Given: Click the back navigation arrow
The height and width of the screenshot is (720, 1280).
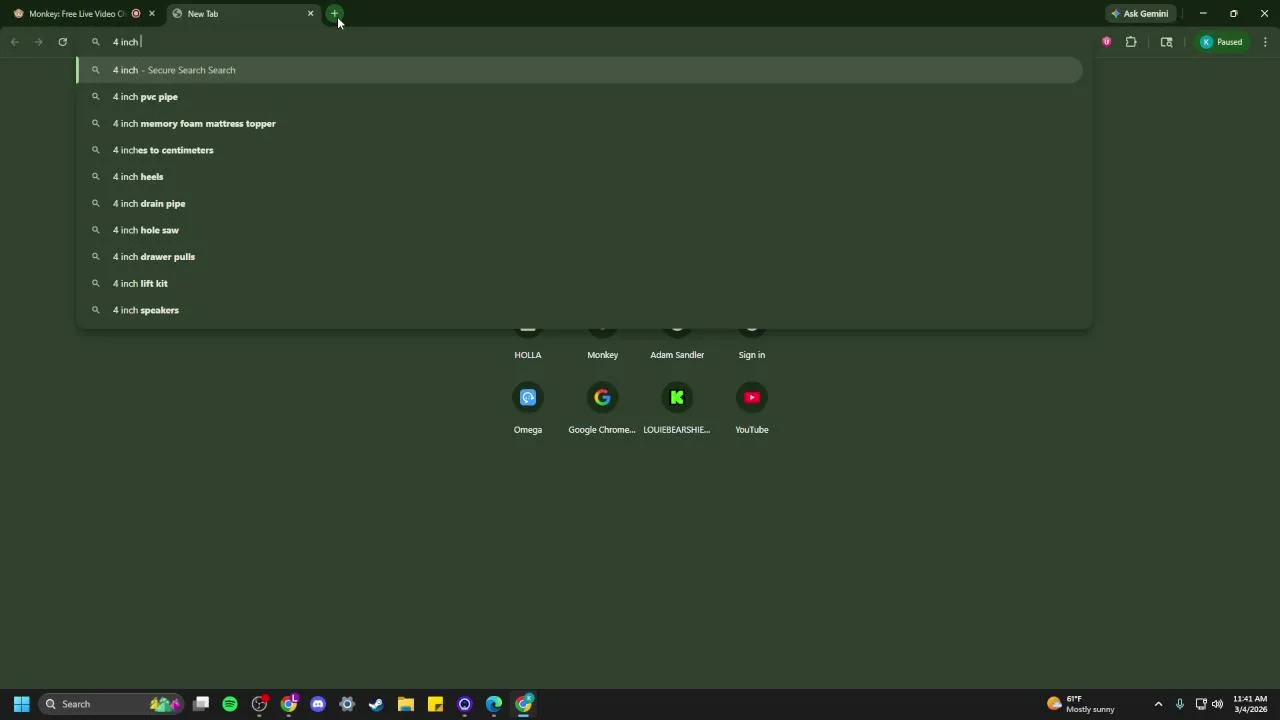Looking at the screenshot, I should pos(15,42).
